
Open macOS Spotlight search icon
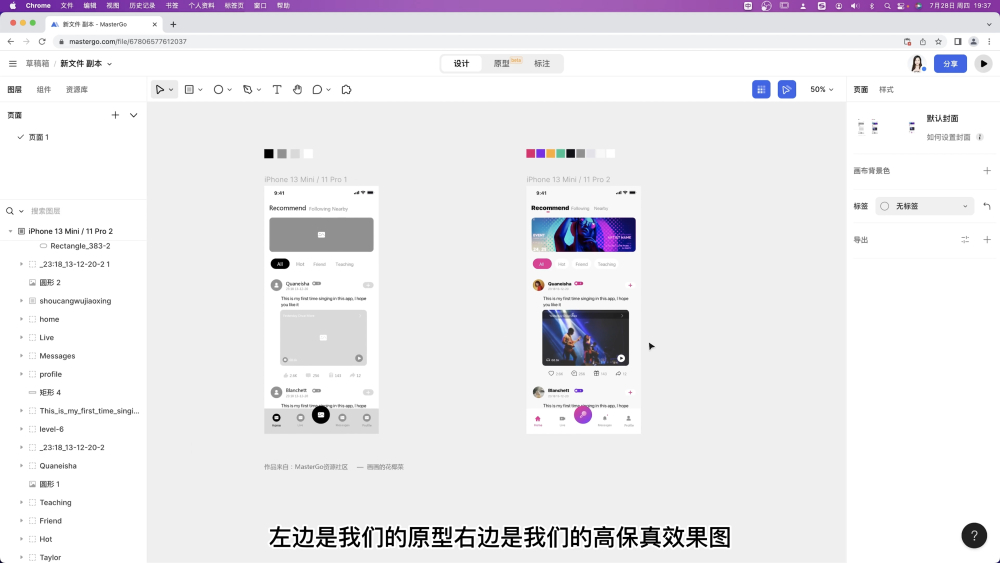tap(887, 6)
